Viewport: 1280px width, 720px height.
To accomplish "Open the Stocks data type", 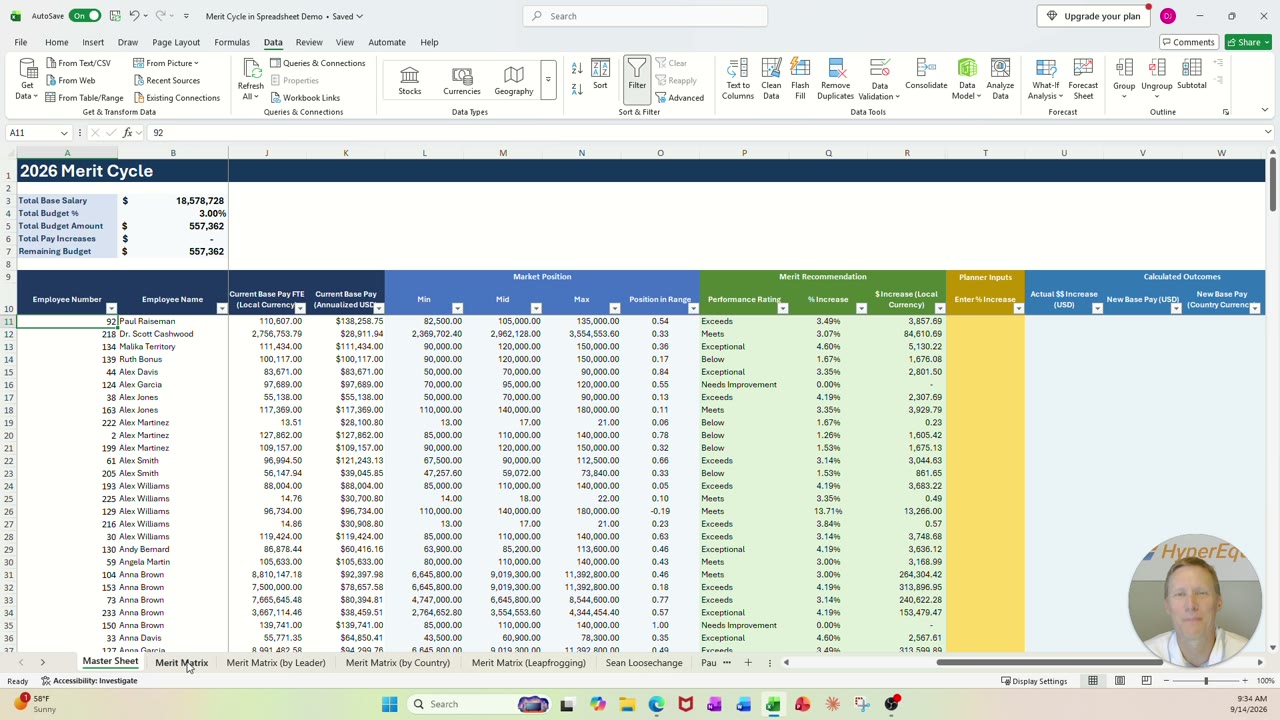I will click(410, 80).
